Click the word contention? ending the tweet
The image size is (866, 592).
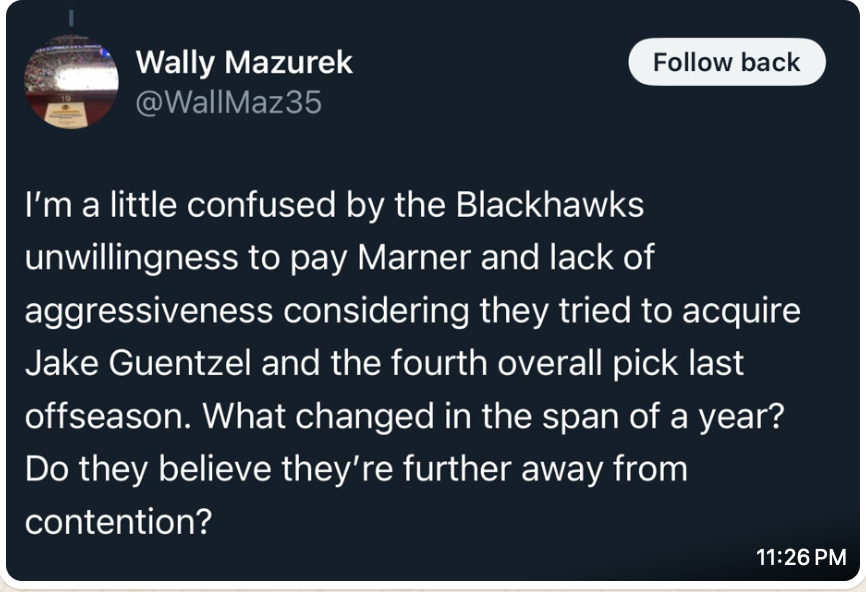coord(119,521)
